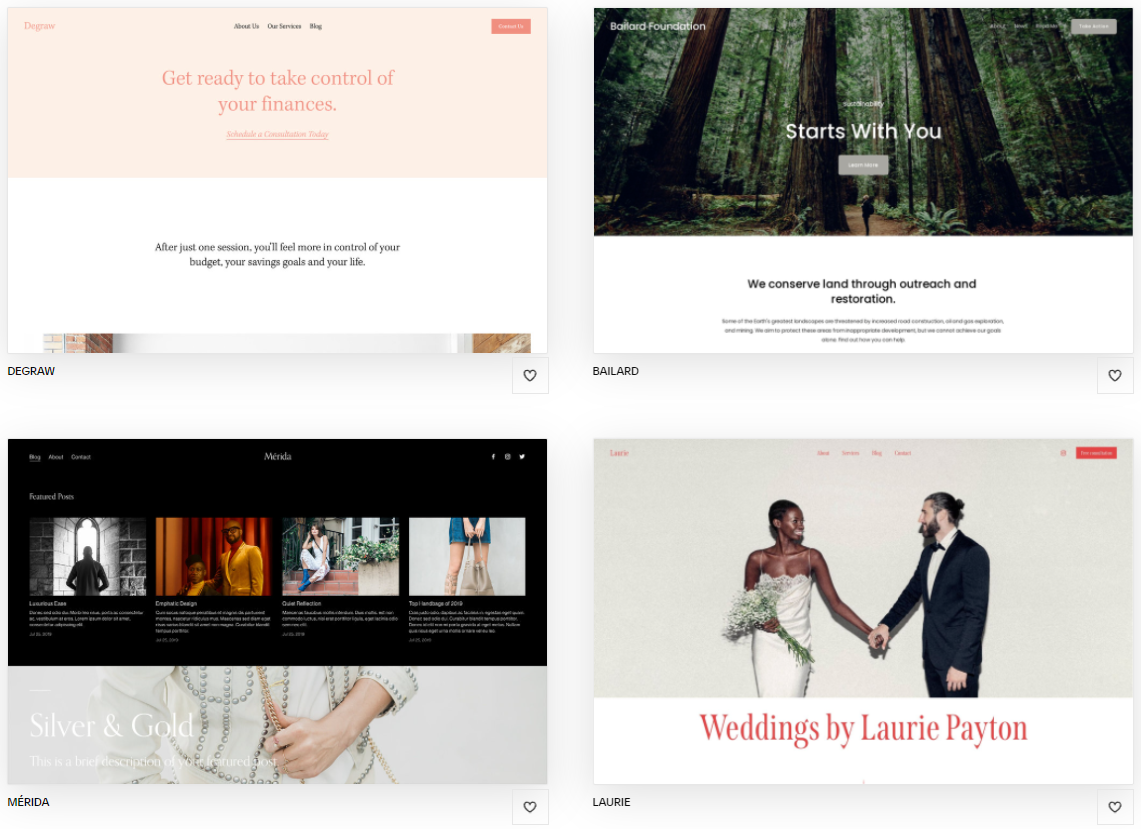1141x829 pixels.
Task: Click the Bailard Foundation logo text
Action: [658, 26]
